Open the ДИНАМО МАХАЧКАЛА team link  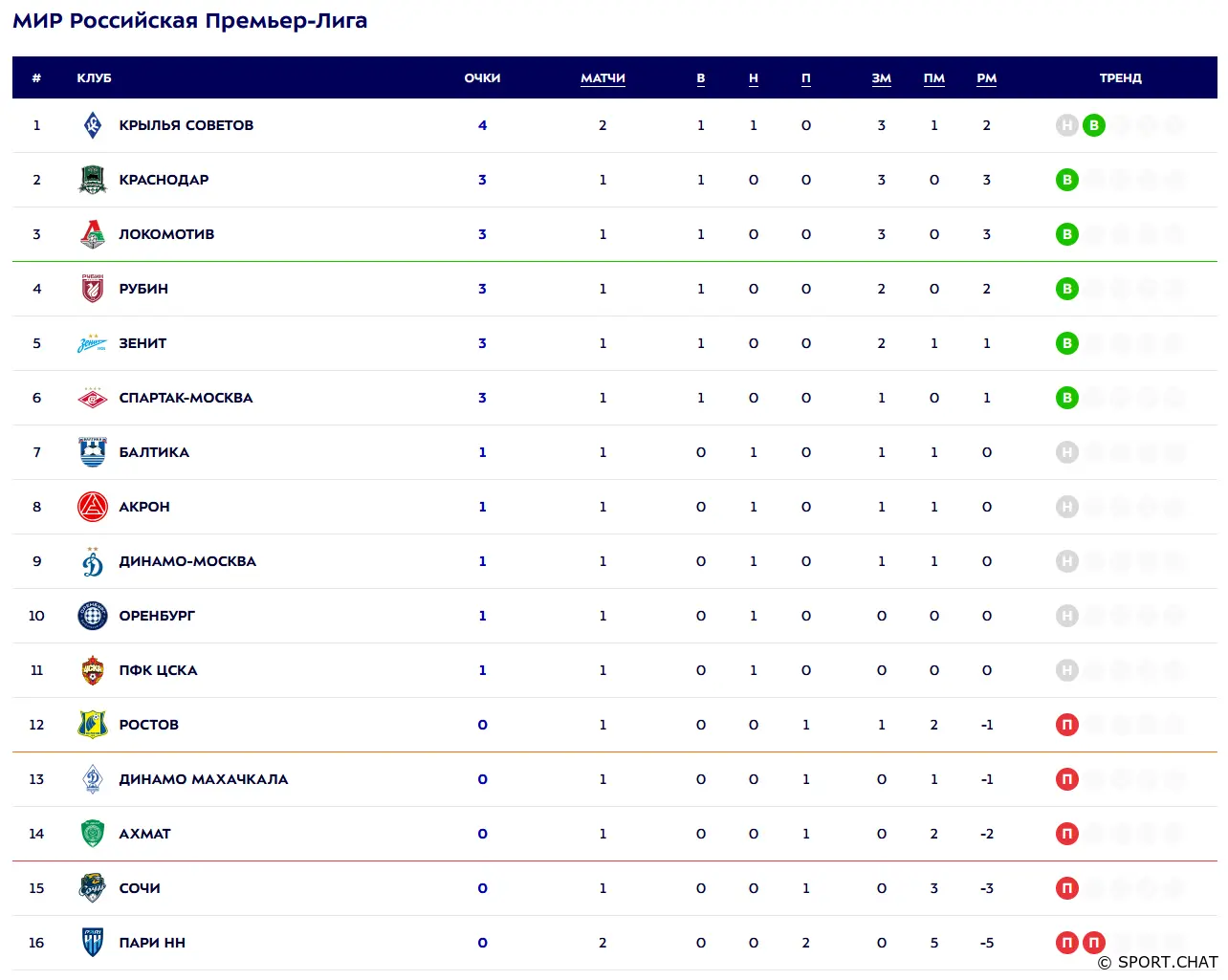pyautogui.click(x=204, y=779)
